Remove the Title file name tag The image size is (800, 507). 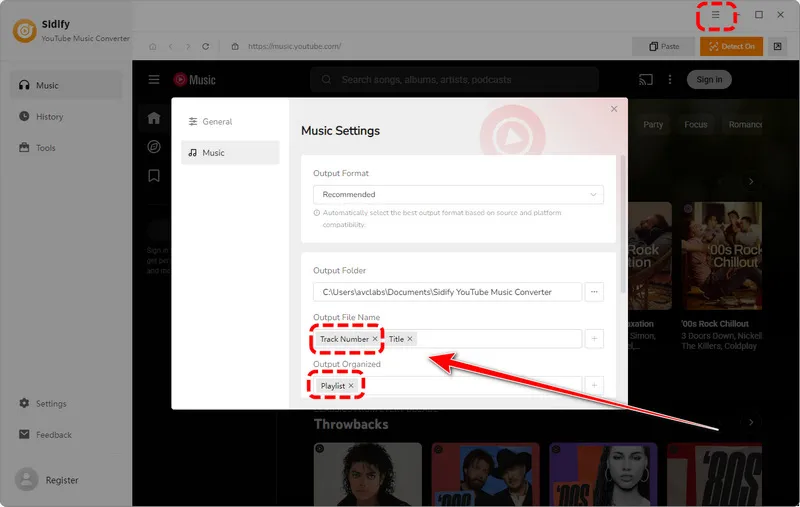(x=410, y=339)
